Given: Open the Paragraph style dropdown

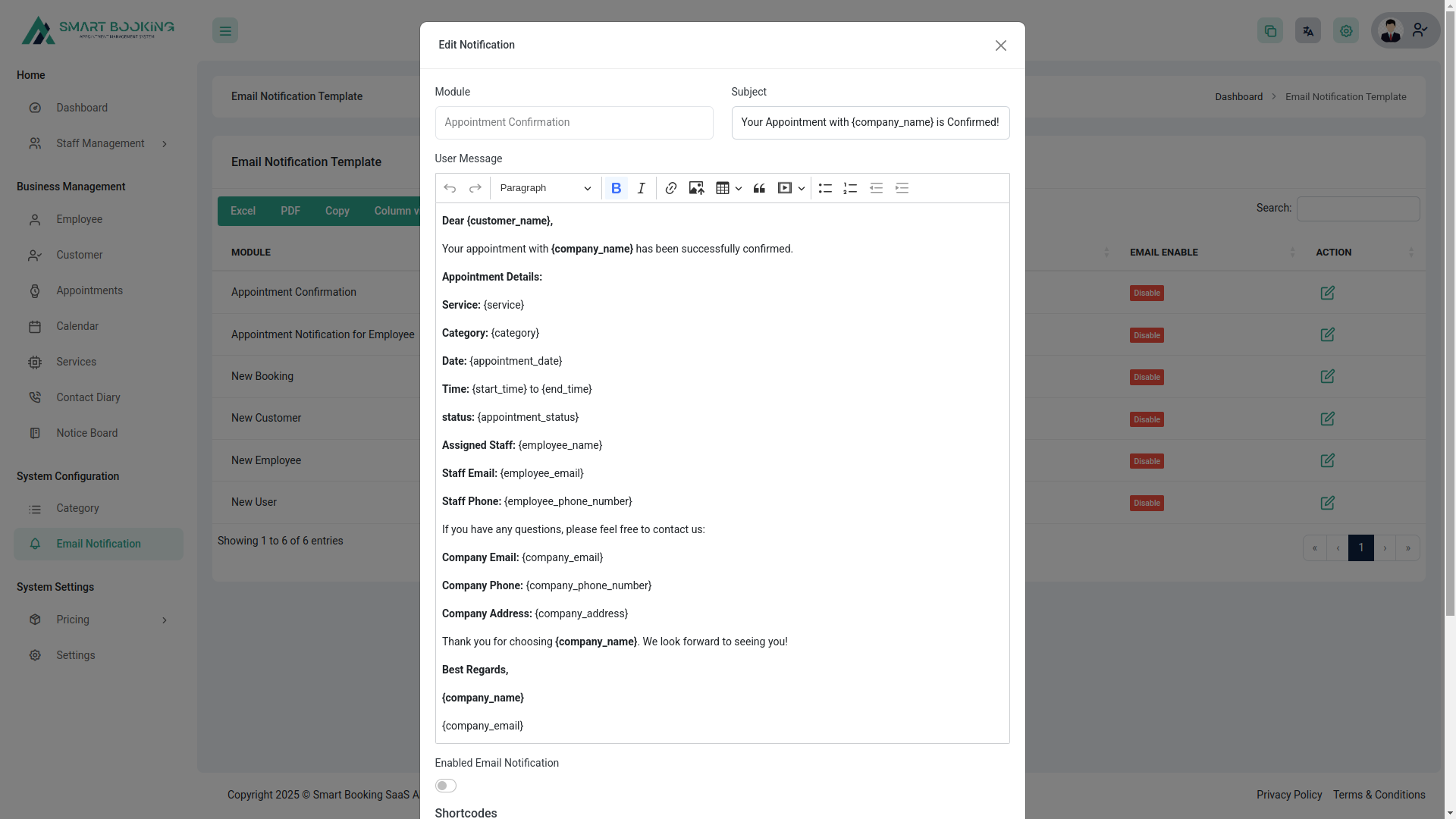Looking at the screenshot, I should click(x=544, y=188).
